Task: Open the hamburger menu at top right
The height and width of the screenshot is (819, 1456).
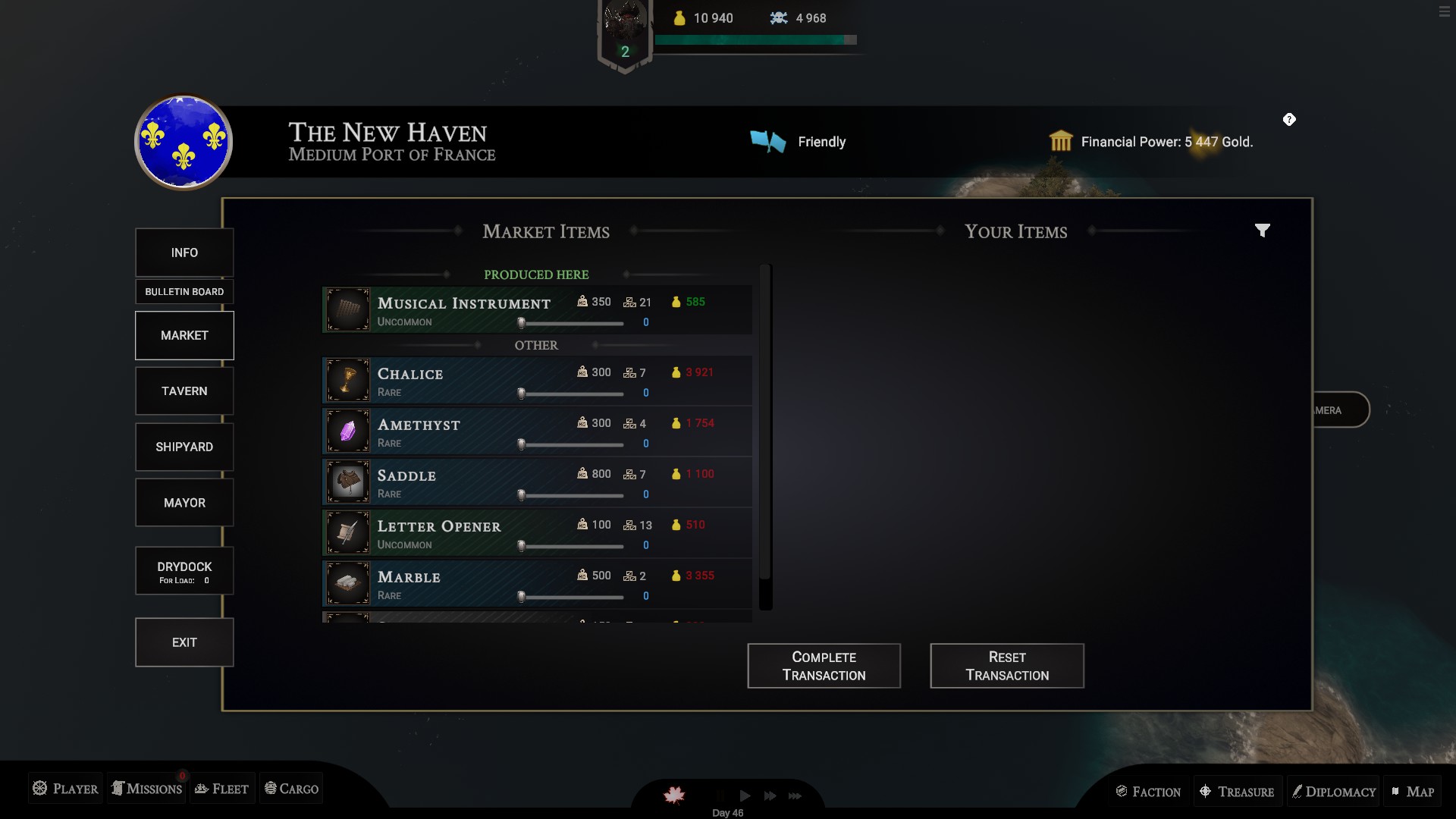Action: (1444, 11)
